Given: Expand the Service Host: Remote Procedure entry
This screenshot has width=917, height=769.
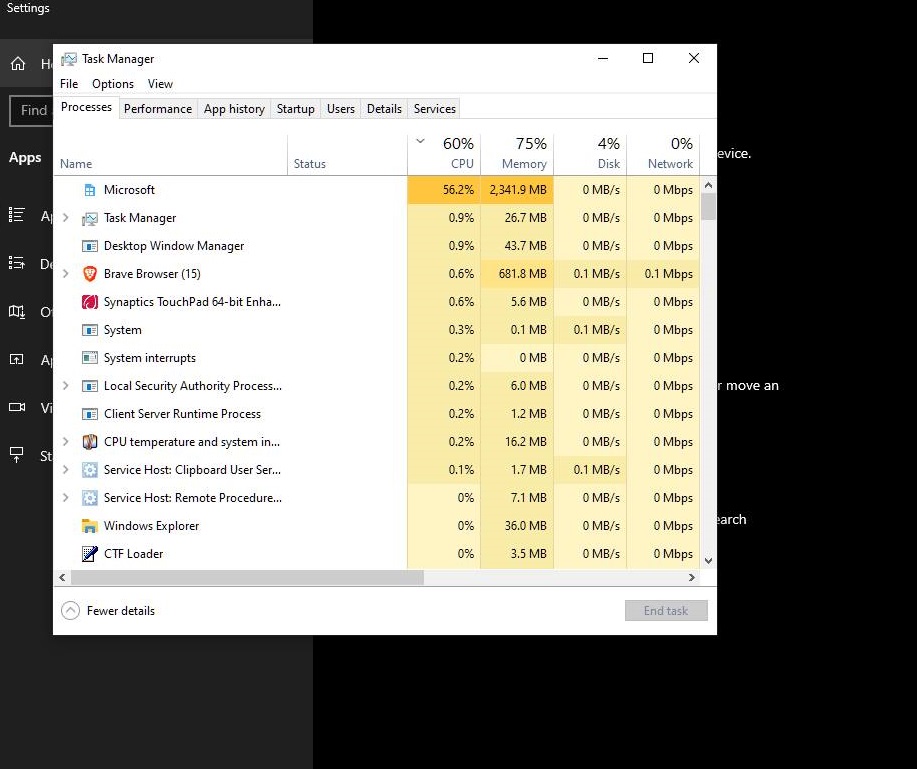Looking at the screenshot, I should pos(65,497).
